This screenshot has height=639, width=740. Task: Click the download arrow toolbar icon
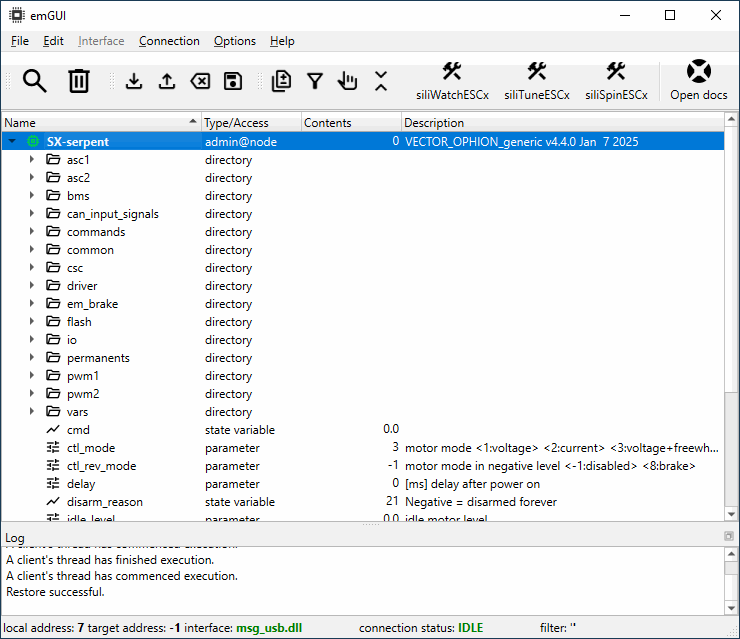pyautogui.click(x=134, y=81)
